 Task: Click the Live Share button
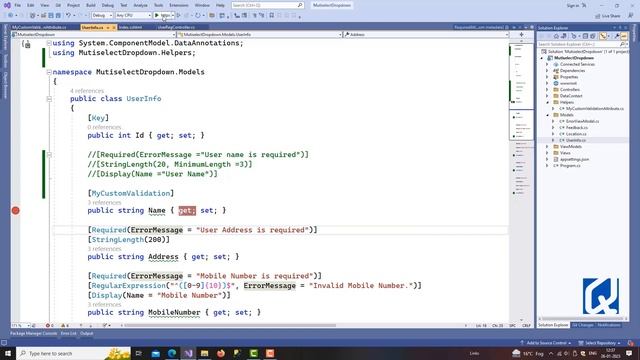pos(608,16)
